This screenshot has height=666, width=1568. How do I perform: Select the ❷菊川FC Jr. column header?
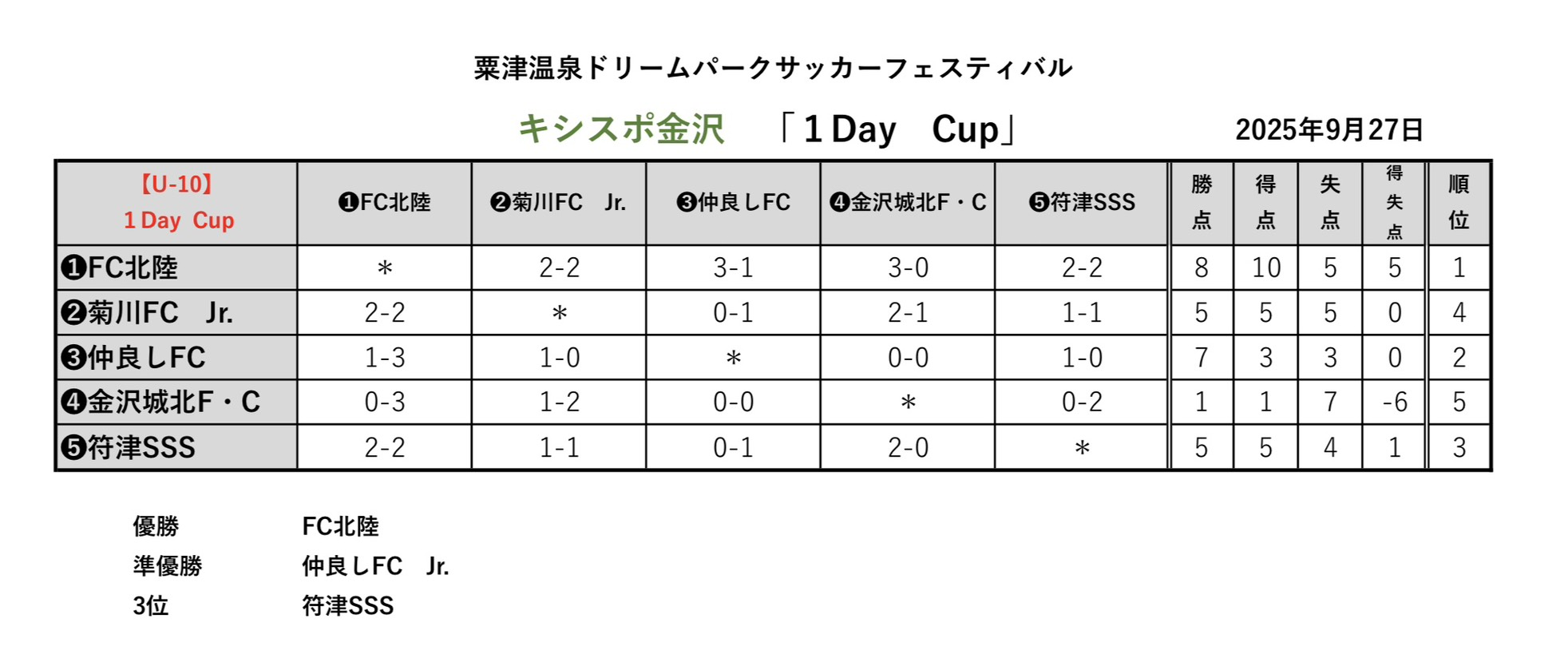click(558, 203)
